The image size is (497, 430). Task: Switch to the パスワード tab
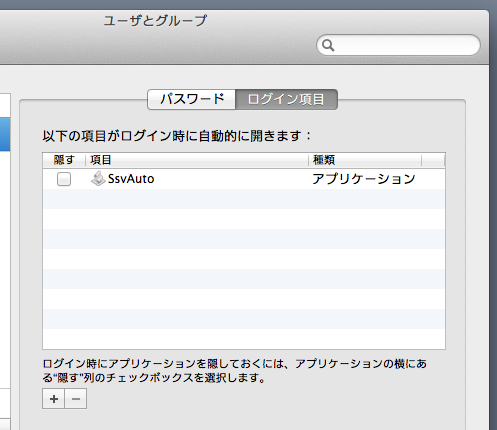[192, 99]
